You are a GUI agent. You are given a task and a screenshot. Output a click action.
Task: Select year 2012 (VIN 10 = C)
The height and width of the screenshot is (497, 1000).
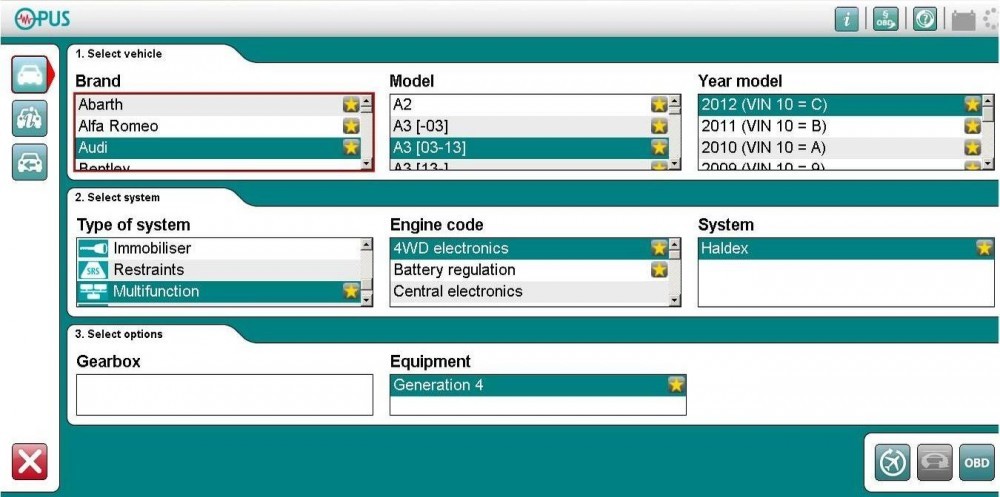[x=840, y=105]
